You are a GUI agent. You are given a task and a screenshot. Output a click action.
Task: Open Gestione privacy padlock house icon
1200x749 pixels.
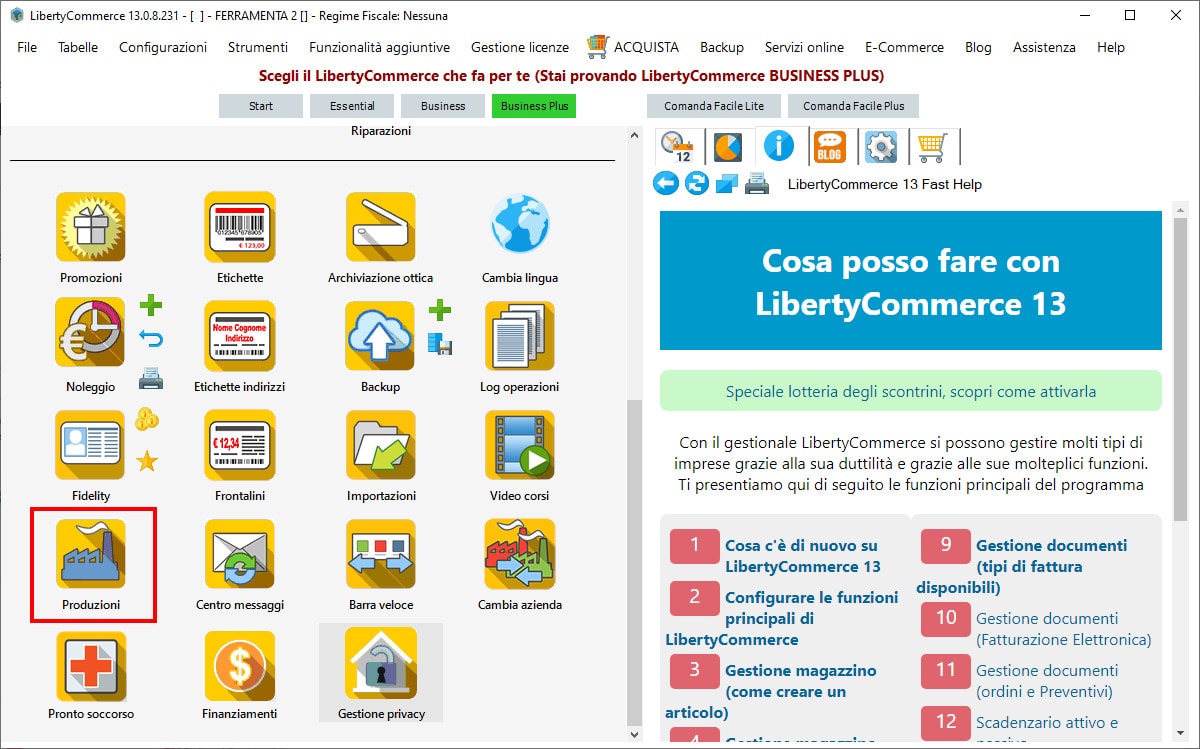(381, 665)
